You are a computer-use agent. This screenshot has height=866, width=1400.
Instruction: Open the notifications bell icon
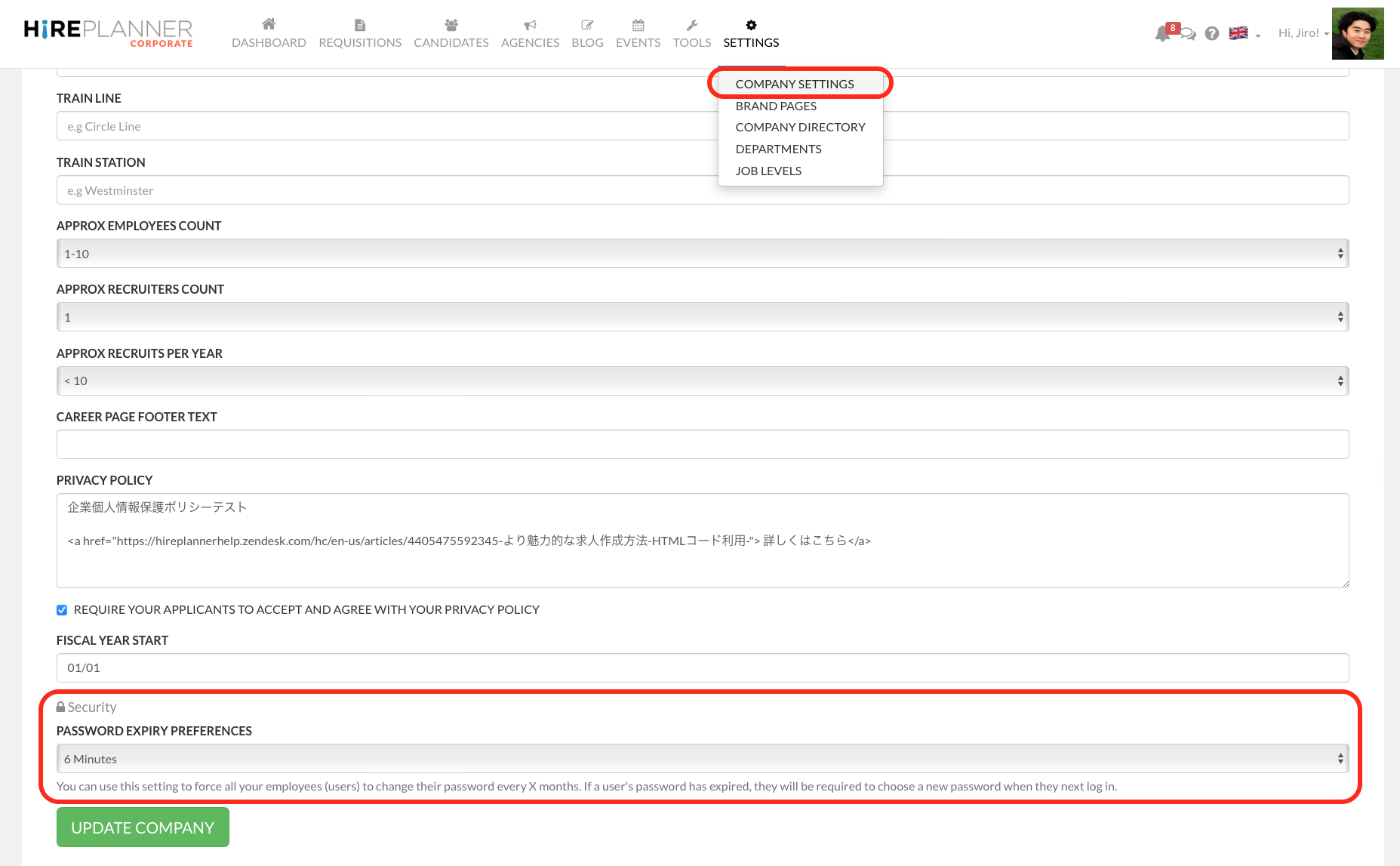1162,34
